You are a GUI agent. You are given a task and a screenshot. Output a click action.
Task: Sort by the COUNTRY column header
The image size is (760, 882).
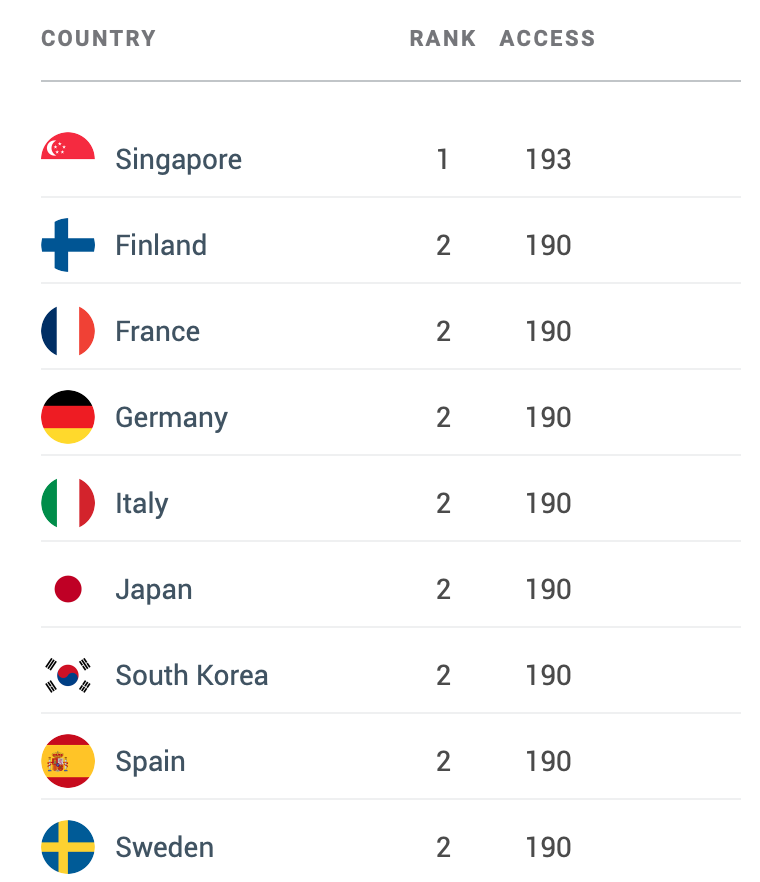[x=98, y=38]
